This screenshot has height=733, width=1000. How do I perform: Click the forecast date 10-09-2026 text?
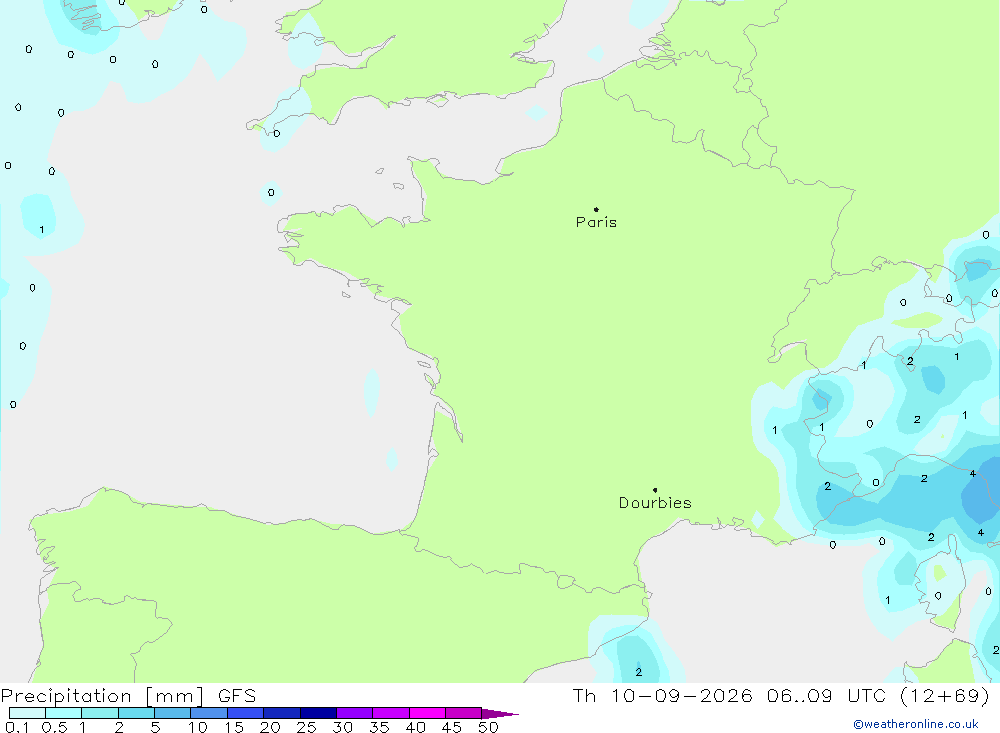pos(681,695)
